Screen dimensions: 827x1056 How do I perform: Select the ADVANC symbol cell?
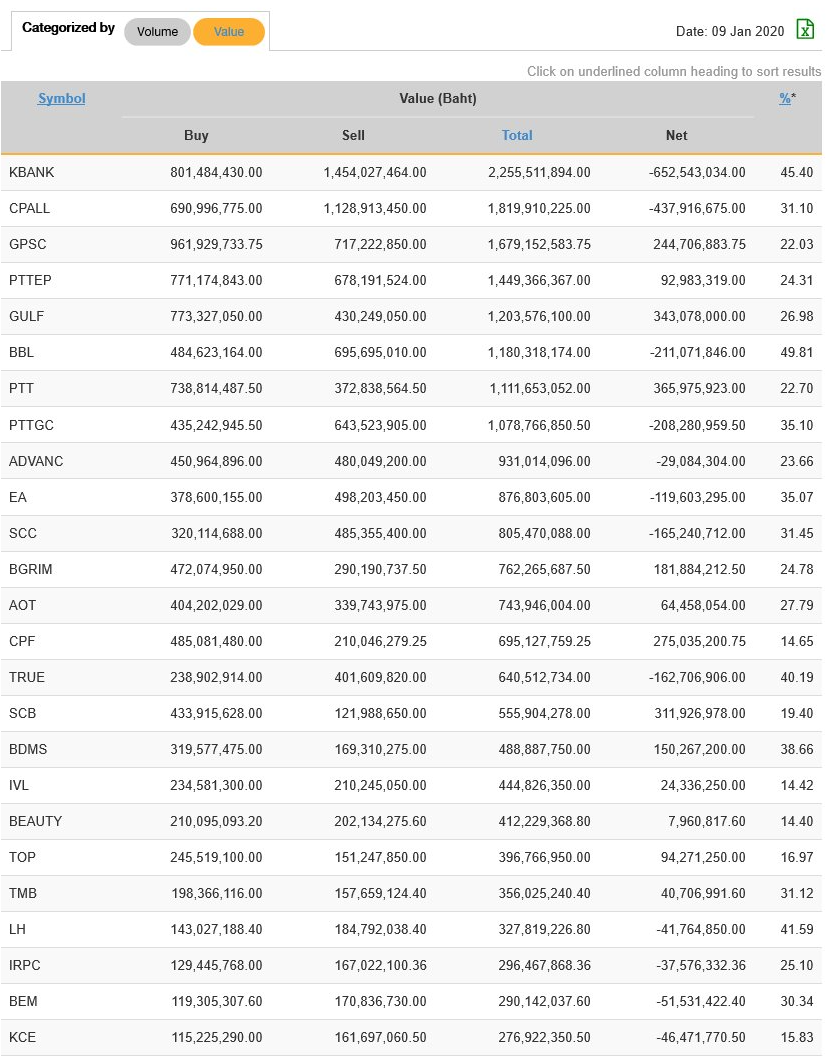pyautogui.click(x=36, y=461)
